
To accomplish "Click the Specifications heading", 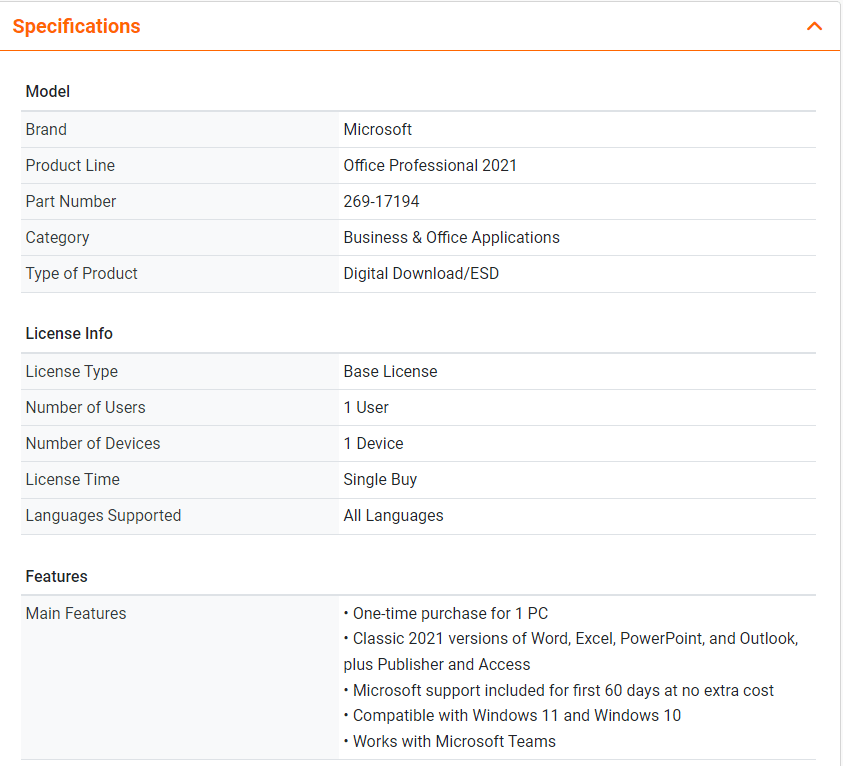I will coord(76,26).
